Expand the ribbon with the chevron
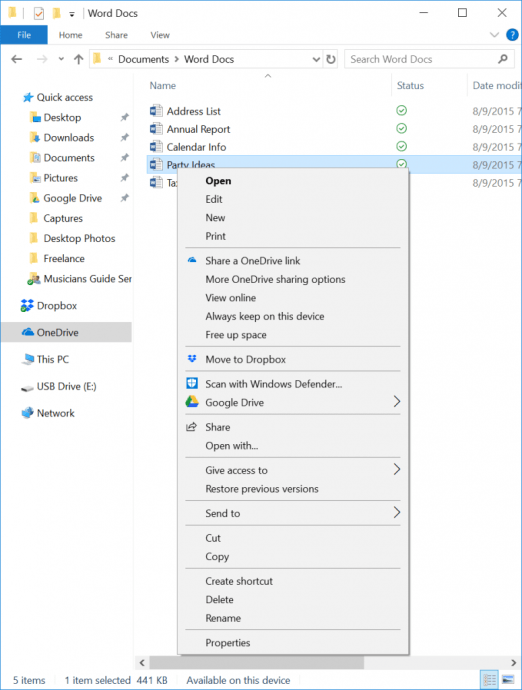Image resolution: width=522 pixels, height=690 pixels. point(494,35)
